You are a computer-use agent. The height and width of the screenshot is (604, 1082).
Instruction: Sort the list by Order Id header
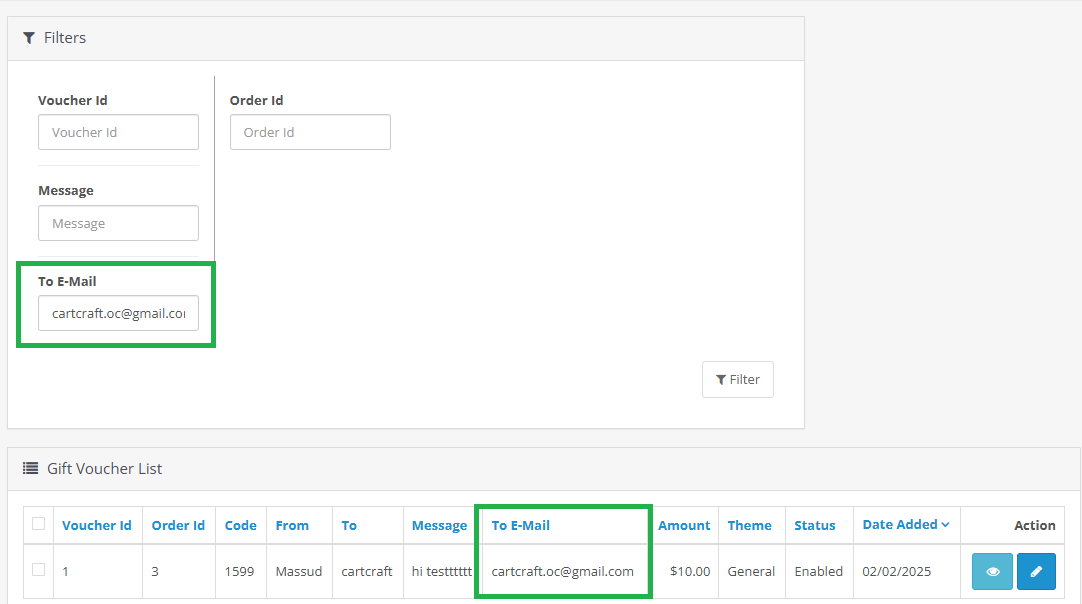(178, 526)
